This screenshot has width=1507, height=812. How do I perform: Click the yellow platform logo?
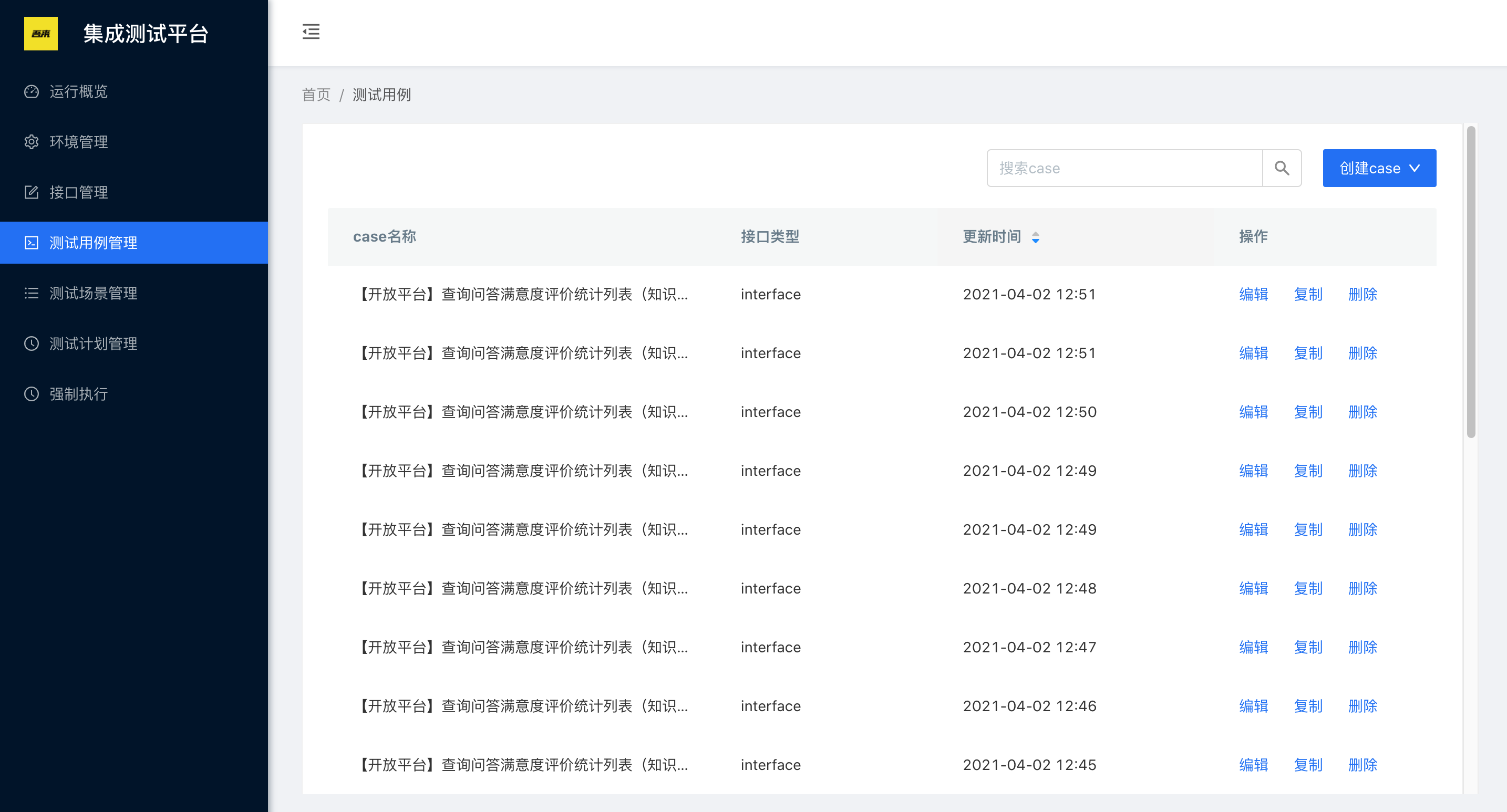point(40,34)
